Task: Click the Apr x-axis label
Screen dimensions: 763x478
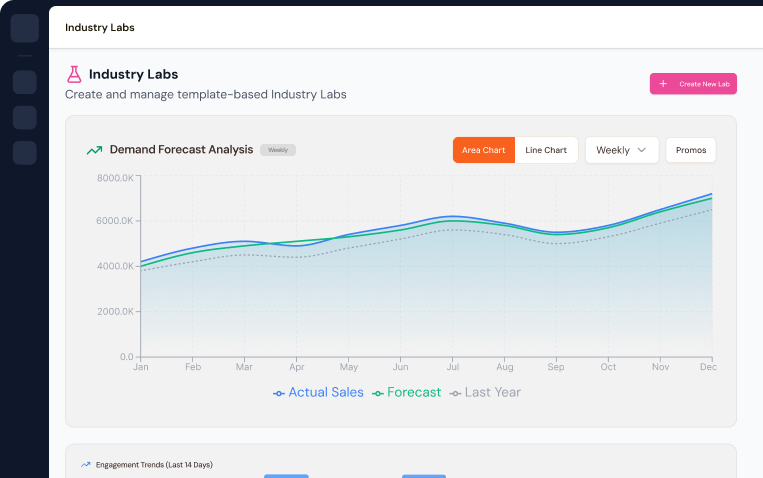Action: coord(297,367)
